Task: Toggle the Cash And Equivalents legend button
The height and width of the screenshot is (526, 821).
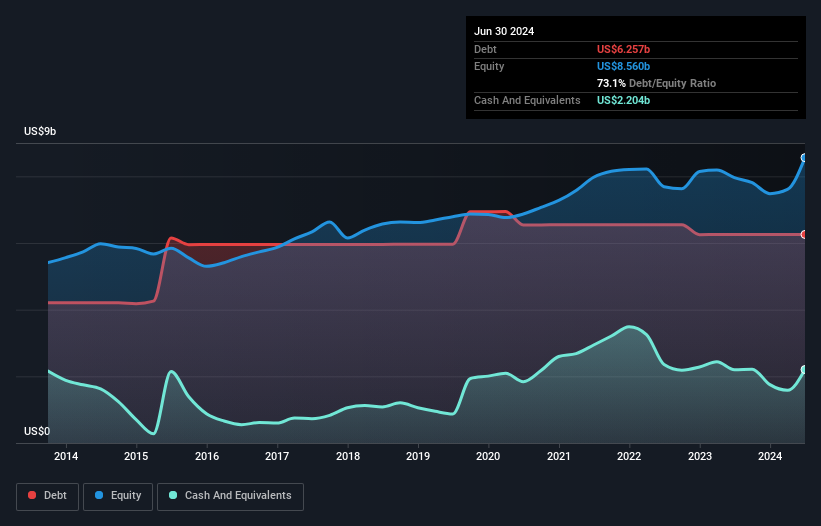Action: [x=230, y=496]
